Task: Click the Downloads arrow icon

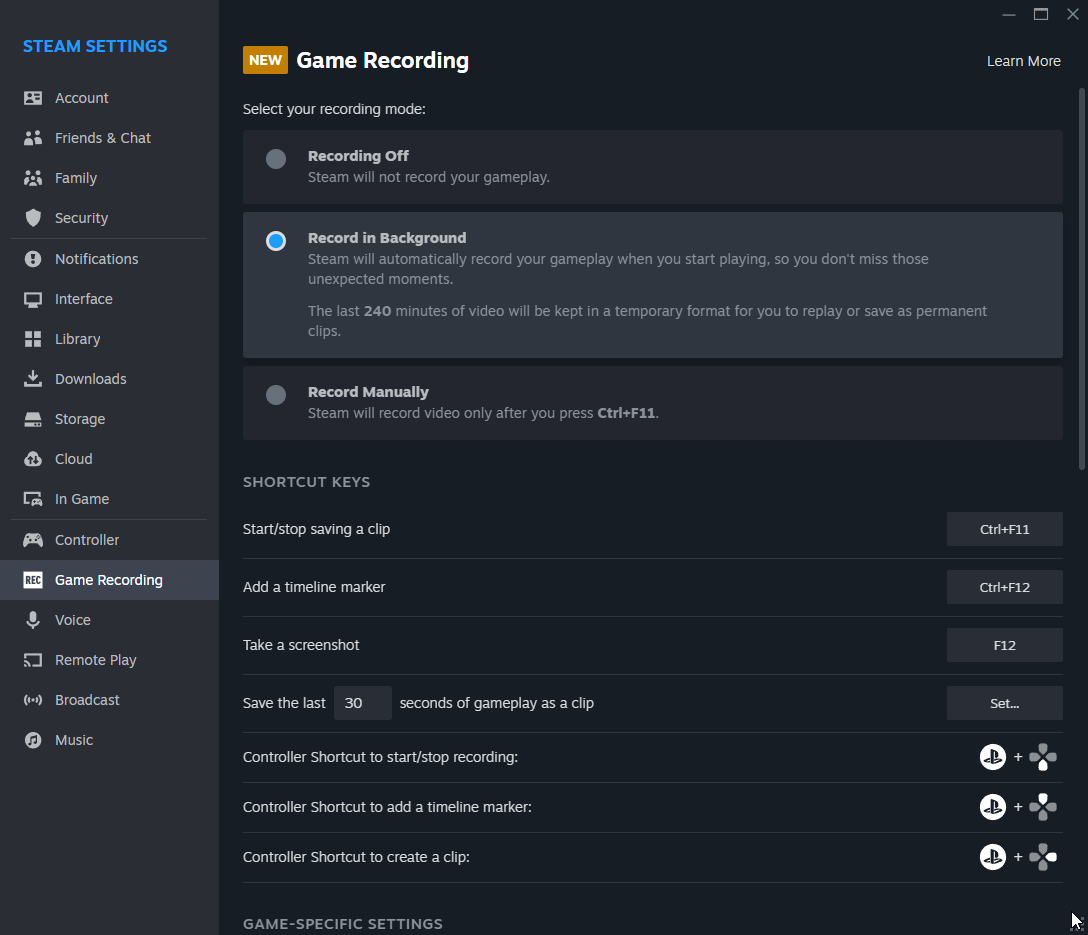Action: pyautogui.click(x=33, y=379)
